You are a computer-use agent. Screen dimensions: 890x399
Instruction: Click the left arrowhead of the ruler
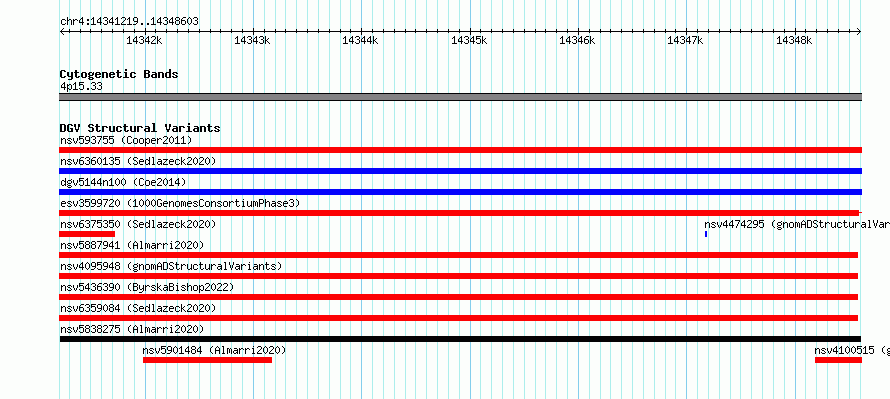[62, 31]
